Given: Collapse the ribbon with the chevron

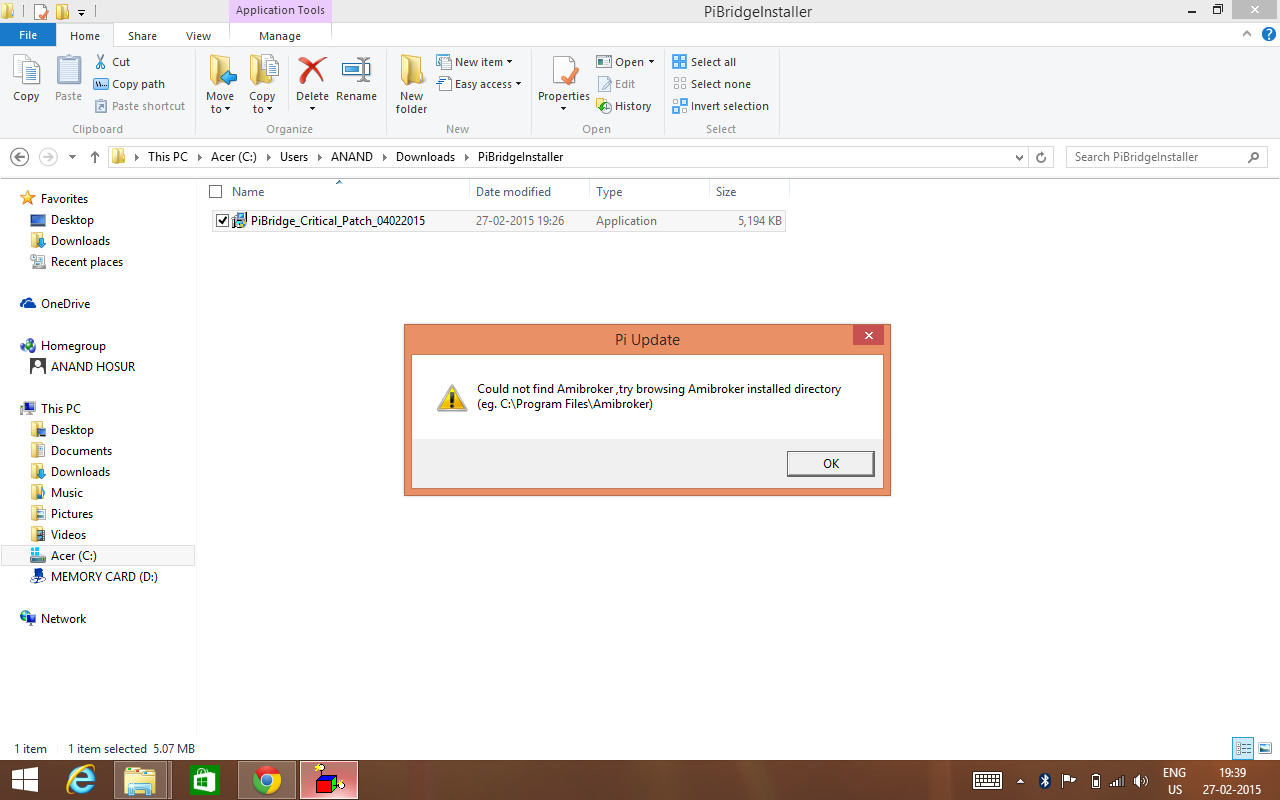Looking at the screenshot, I should 1246,34.
